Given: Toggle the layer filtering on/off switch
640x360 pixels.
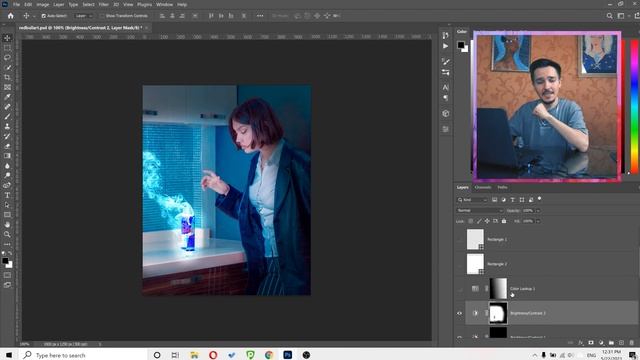Looking at the screenshot, I should coord(540,199).
